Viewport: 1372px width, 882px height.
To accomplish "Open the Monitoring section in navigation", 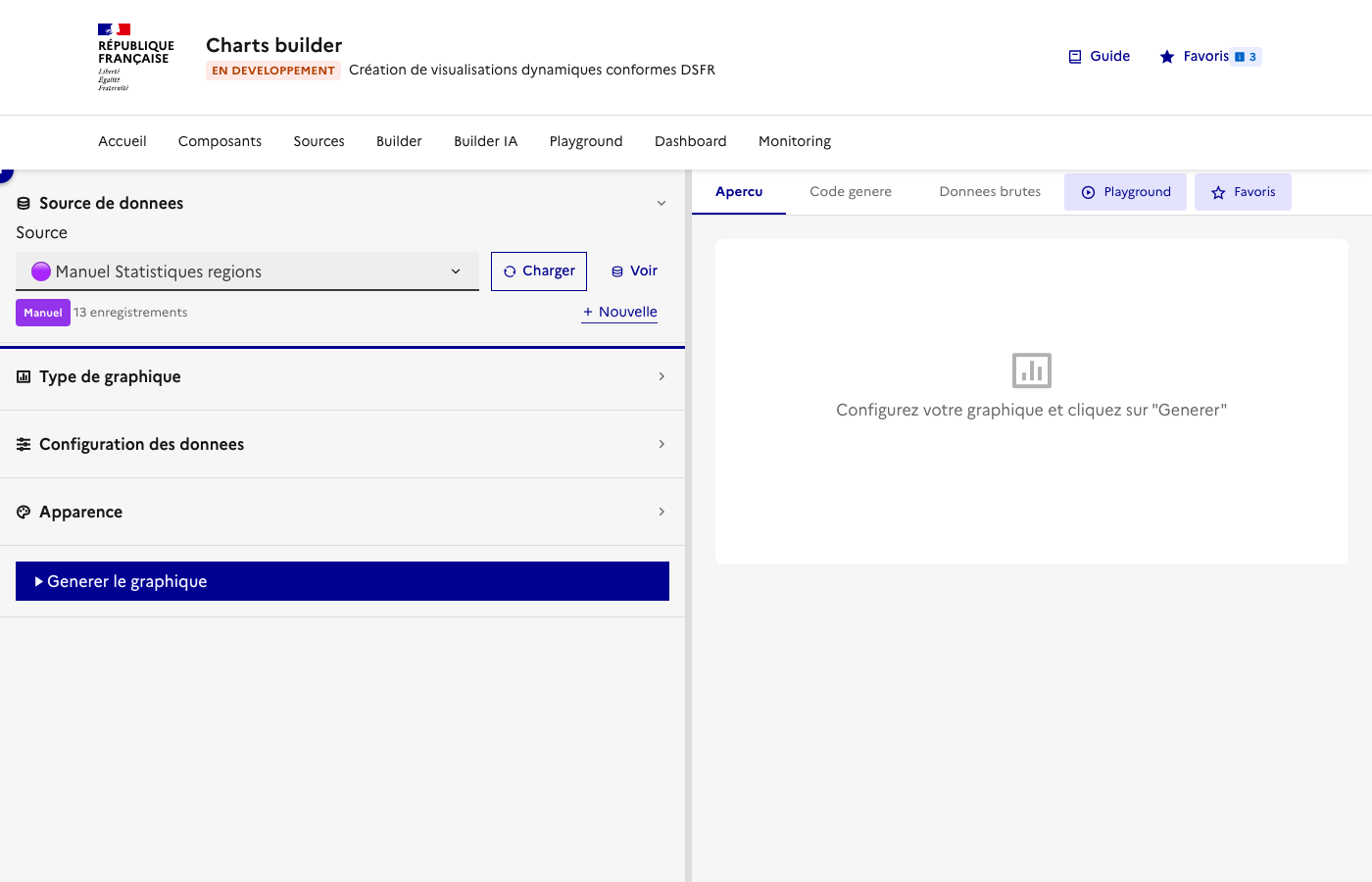I will 794,141.
